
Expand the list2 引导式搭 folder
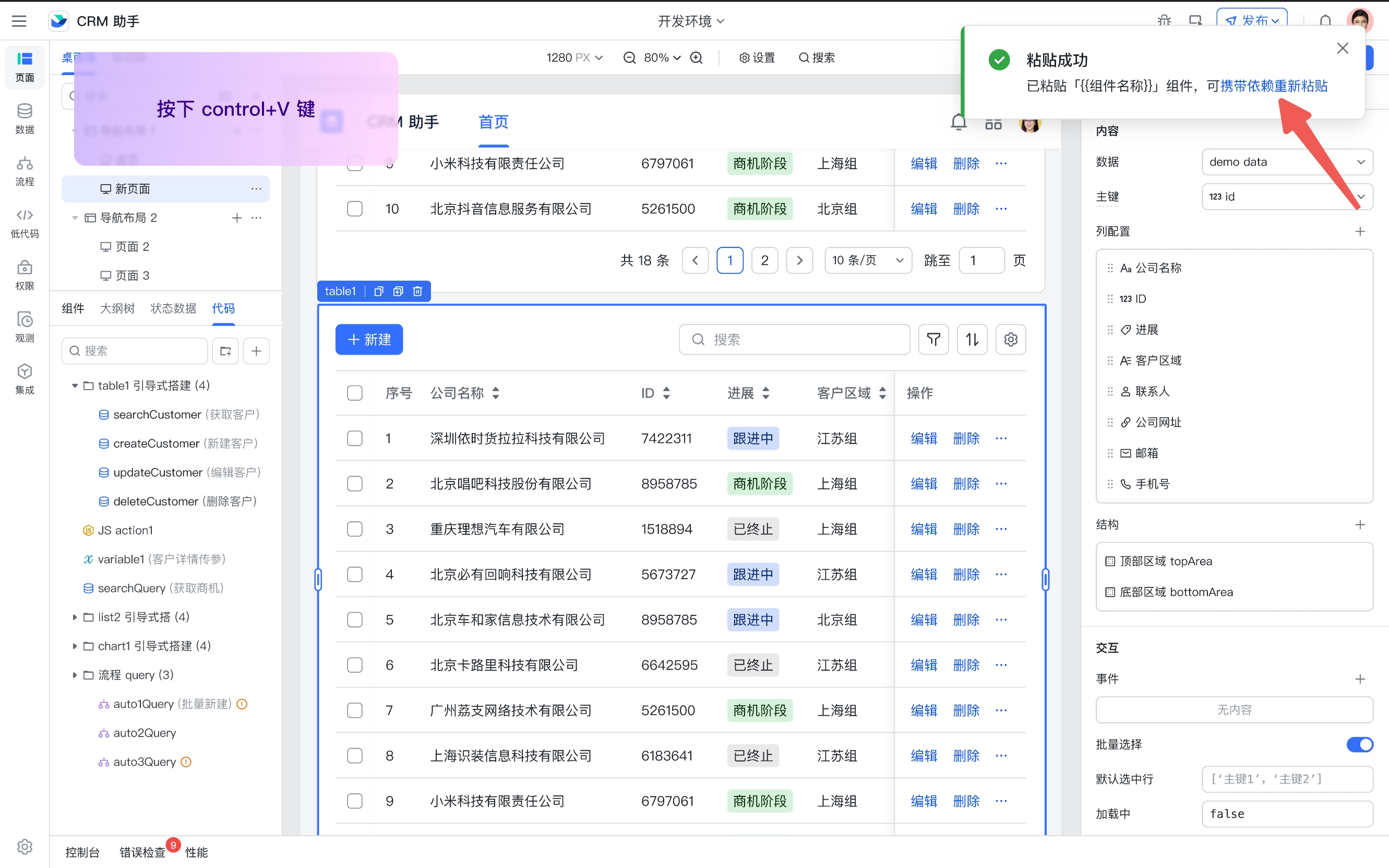pos(75,617)
